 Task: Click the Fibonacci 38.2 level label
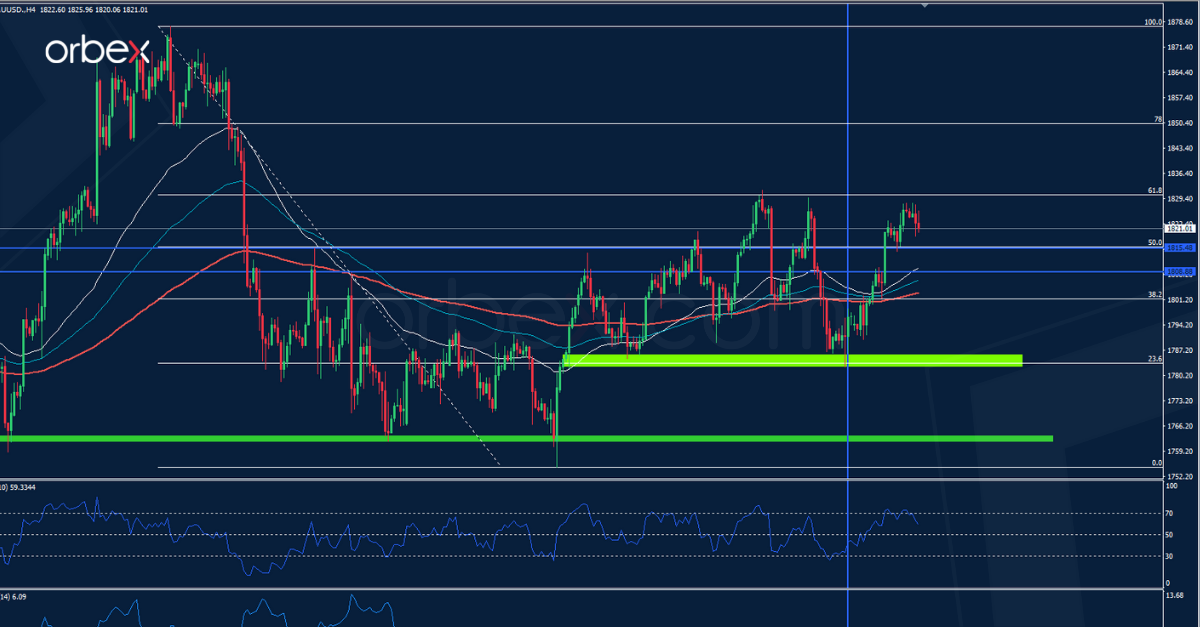point(1154,295)
